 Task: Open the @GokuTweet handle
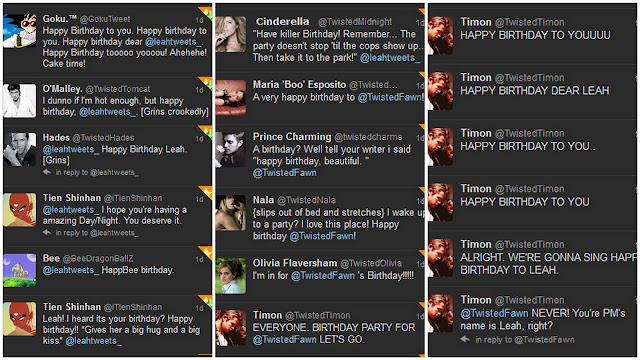[105, 19]
